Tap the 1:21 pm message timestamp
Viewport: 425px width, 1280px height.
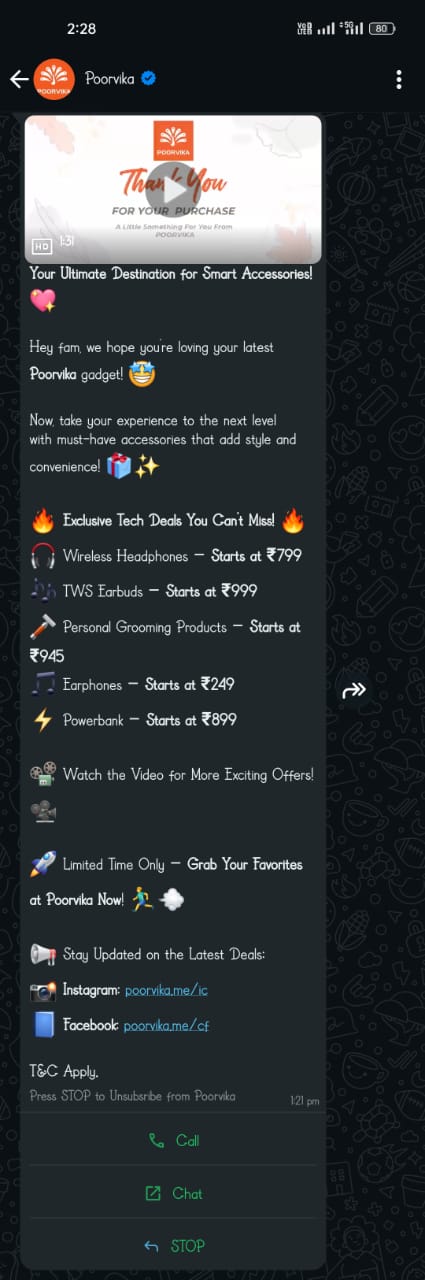305,1101
